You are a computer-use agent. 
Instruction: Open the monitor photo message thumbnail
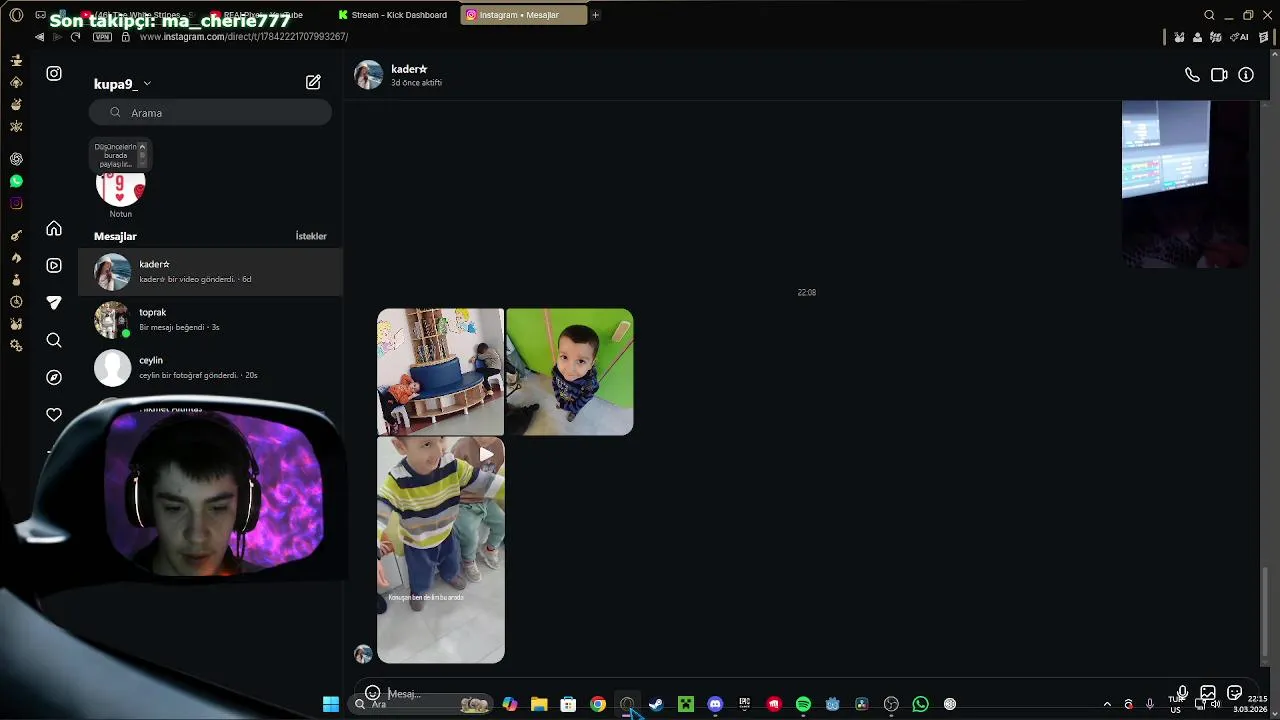tap(1186, 184)
